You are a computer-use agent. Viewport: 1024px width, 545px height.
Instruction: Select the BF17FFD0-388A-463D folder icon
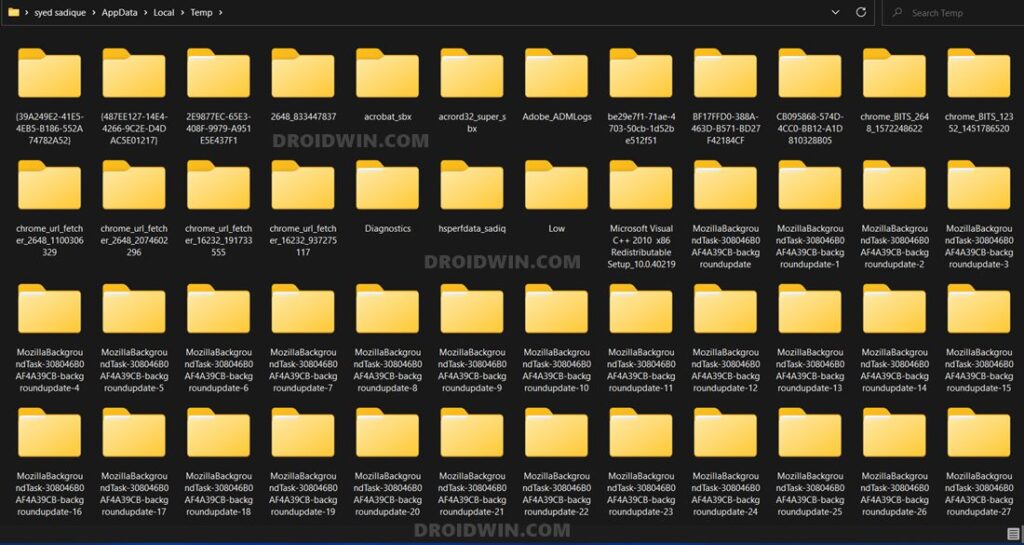point(726,73)
